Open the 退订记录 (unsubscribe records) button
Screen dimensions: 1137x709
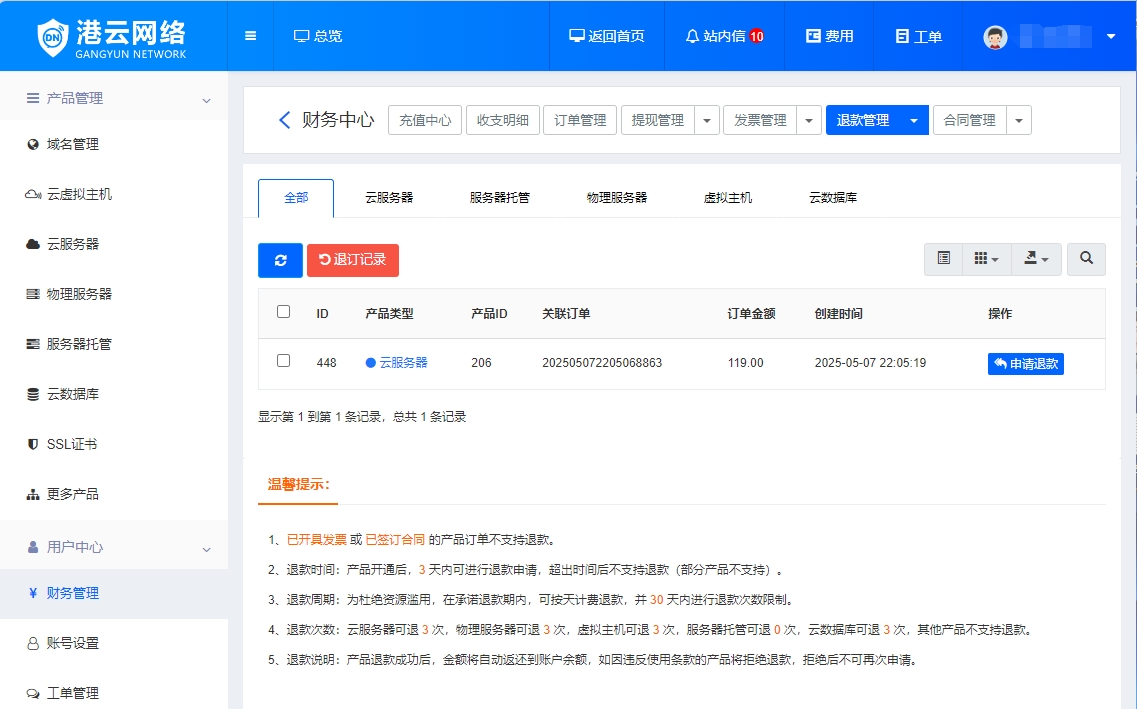(x=352, y=259)
